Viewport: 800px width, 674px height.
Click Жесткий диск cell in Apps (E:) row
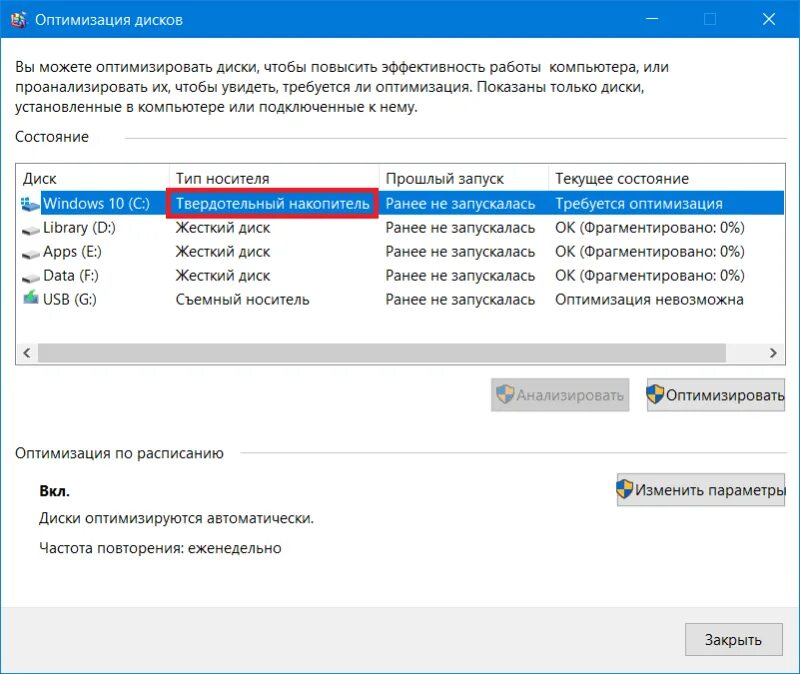tap(223, 252)
